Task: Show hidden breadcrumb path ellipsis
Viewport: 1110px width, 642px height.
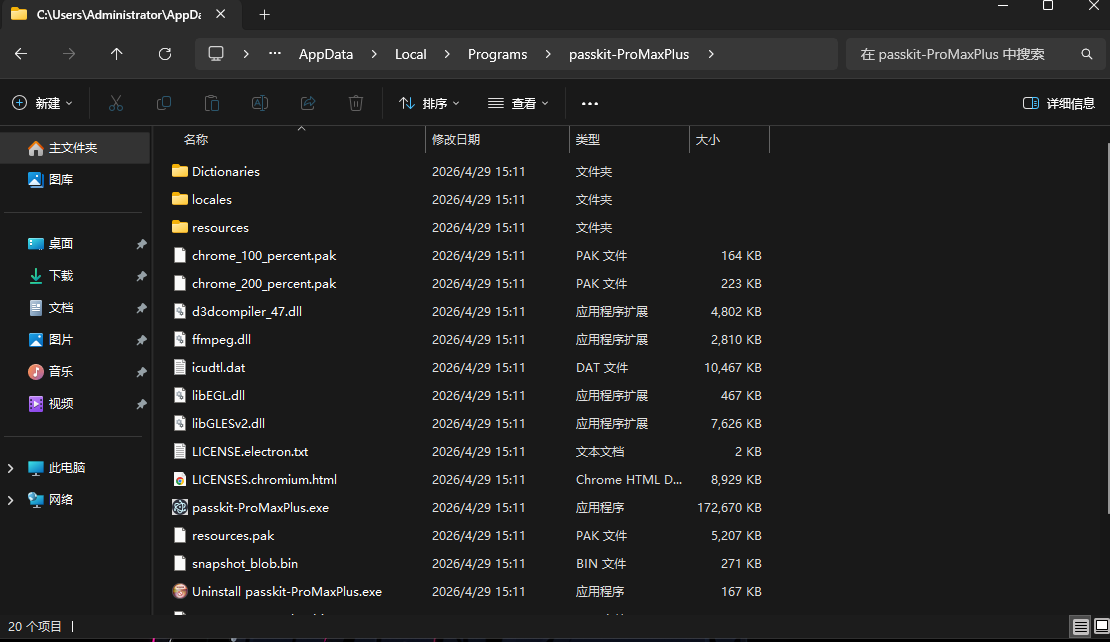Action: [x=275, y=54]
